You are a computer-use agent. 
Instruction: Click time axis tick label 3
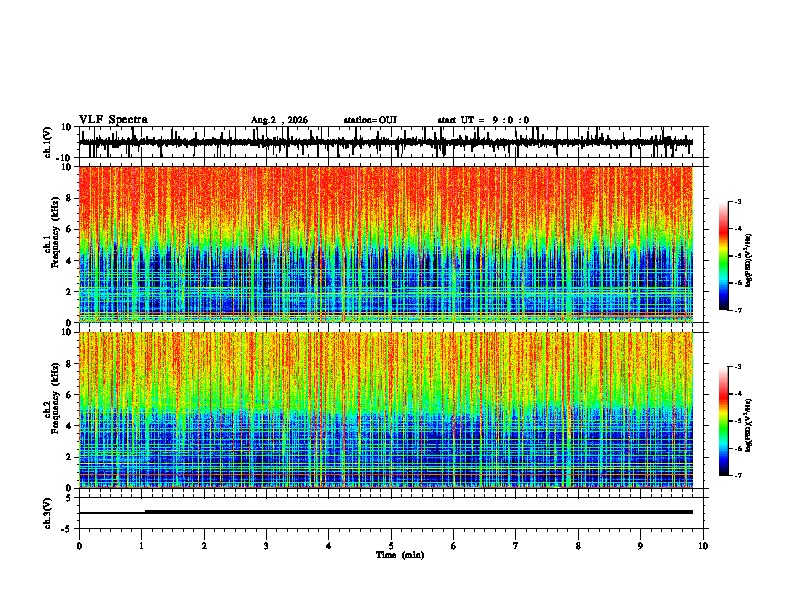pyautogui.click(x=266, y=546)
